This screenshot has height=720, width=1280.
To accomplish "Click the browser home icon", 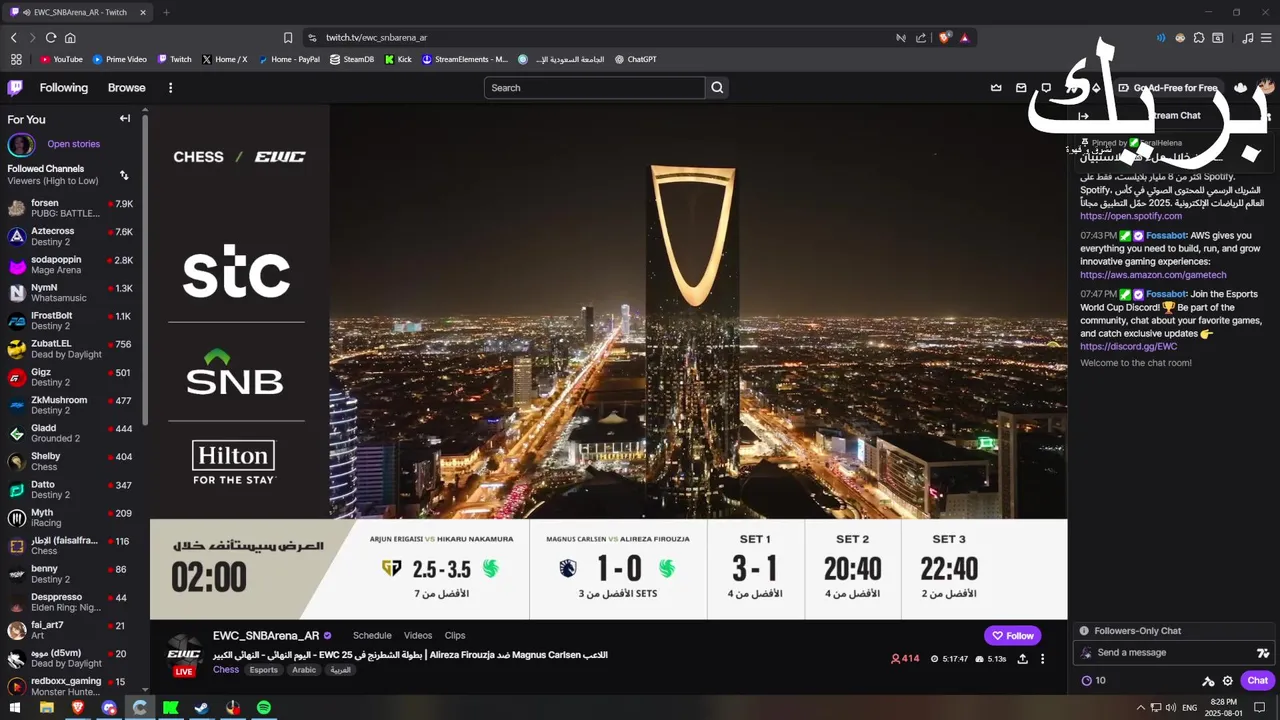I will click(x=70, y=38).
